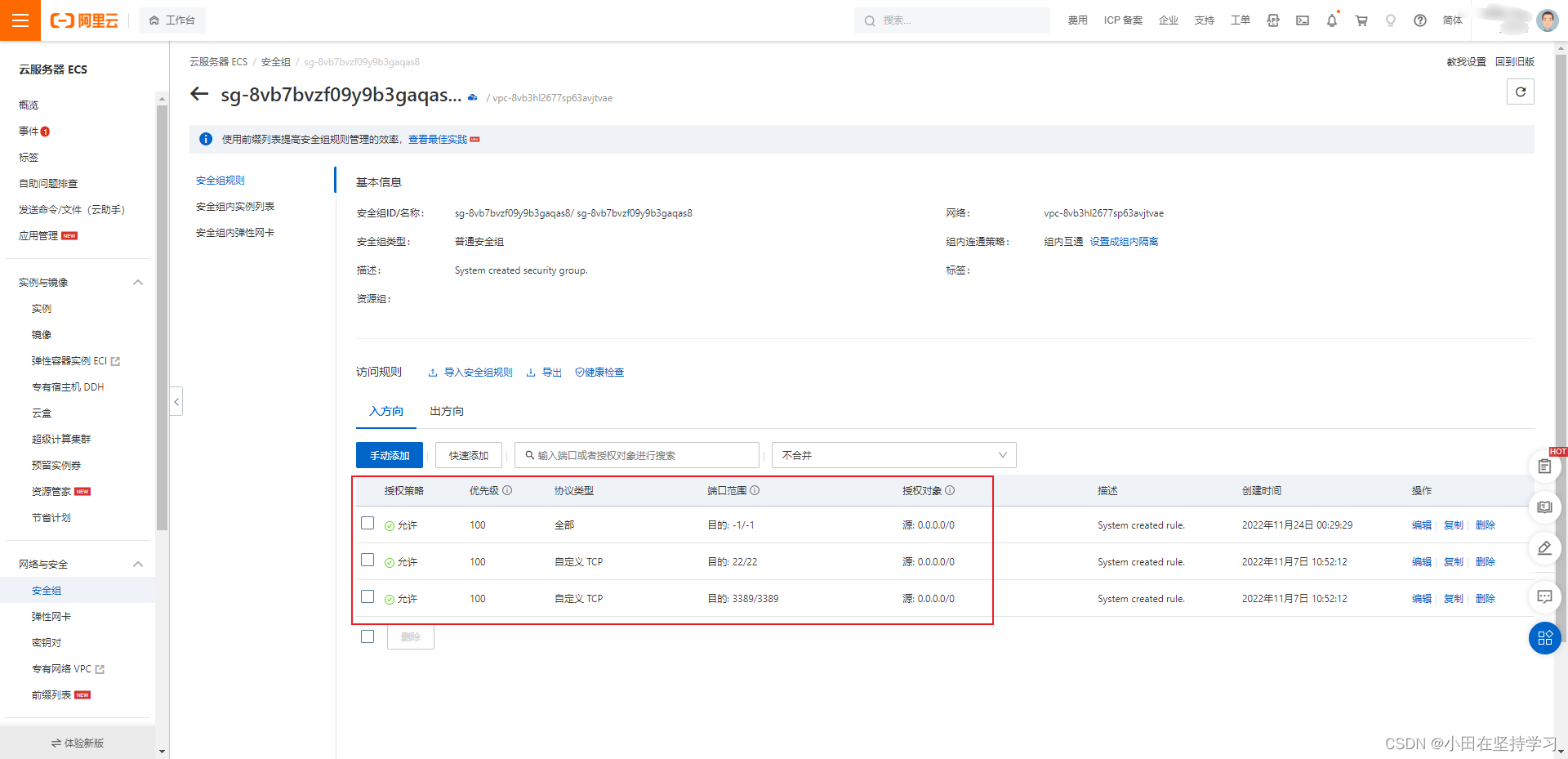
Task: Switch to the 出方向 tab
Action: click(x=447, y=411)
